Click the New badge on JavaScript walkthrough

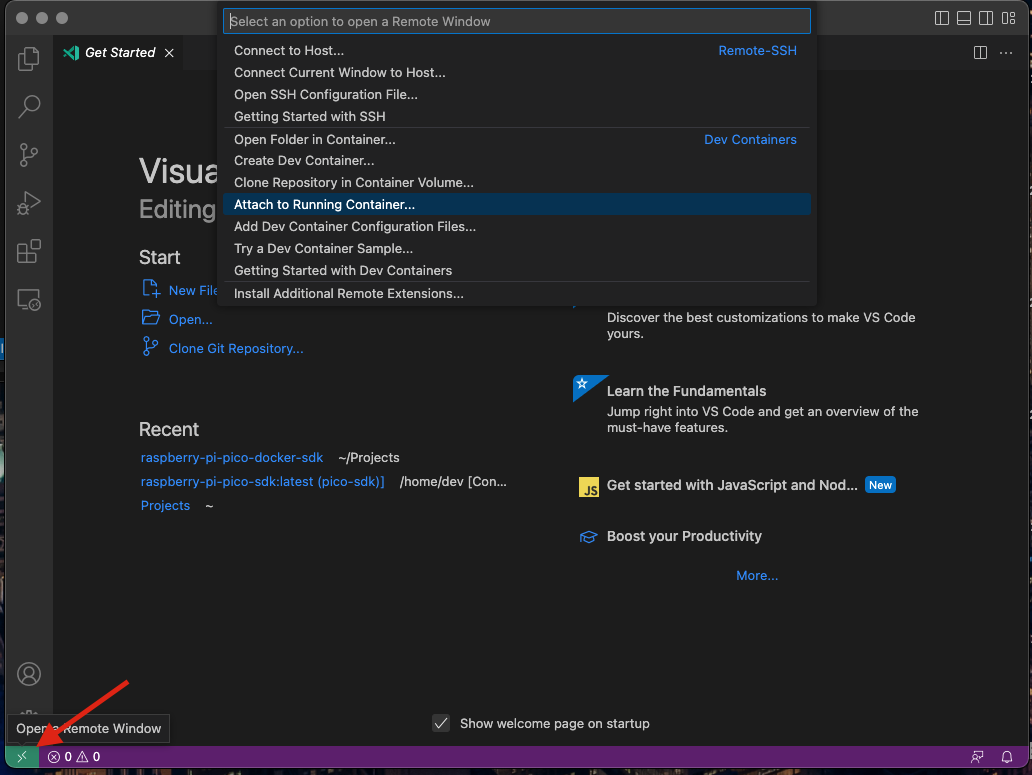tap(880, 486)
